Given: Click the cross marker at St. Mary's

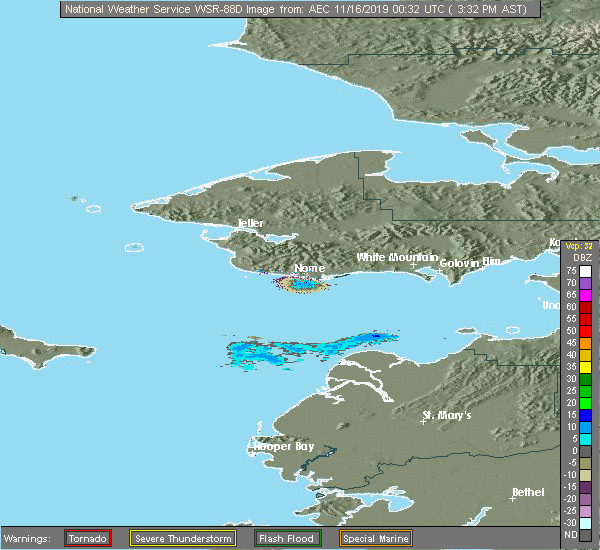Looking at the screenshot, I should (423, 422).
